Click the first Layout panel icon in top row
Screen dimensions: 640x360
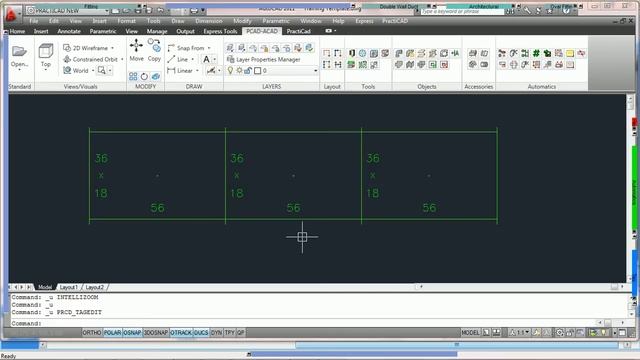click(x=327, y=53)
